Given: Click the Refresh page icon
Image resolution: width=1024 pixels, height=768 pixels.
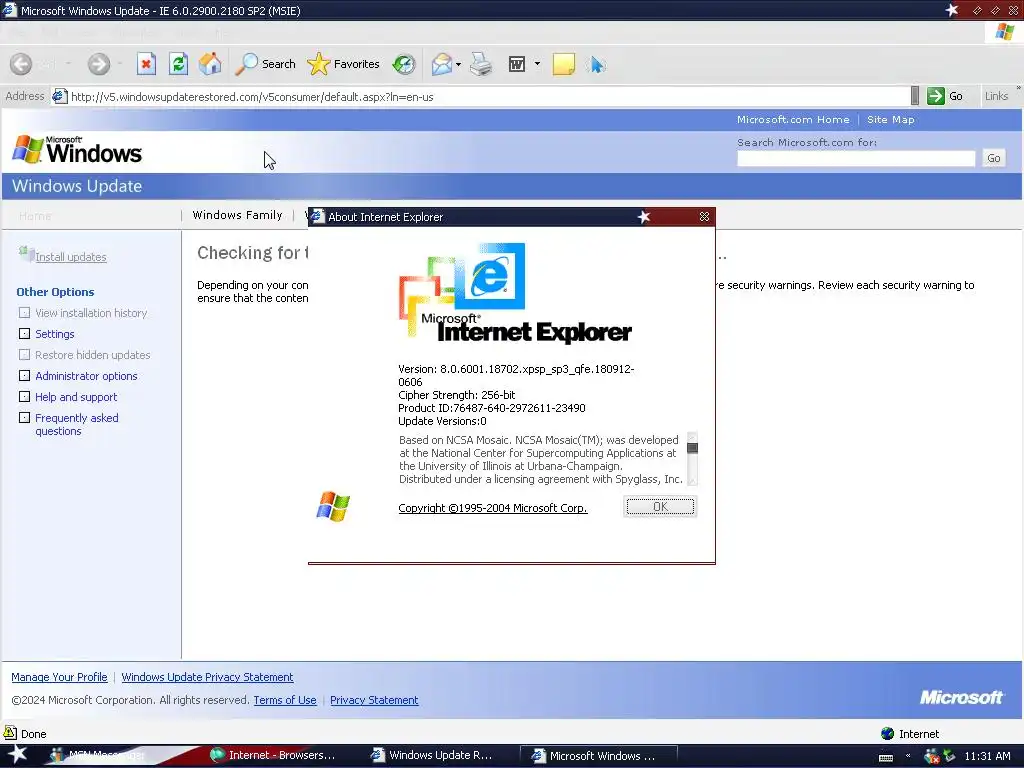Looking at the screenshot, I should tap(178, 64).
